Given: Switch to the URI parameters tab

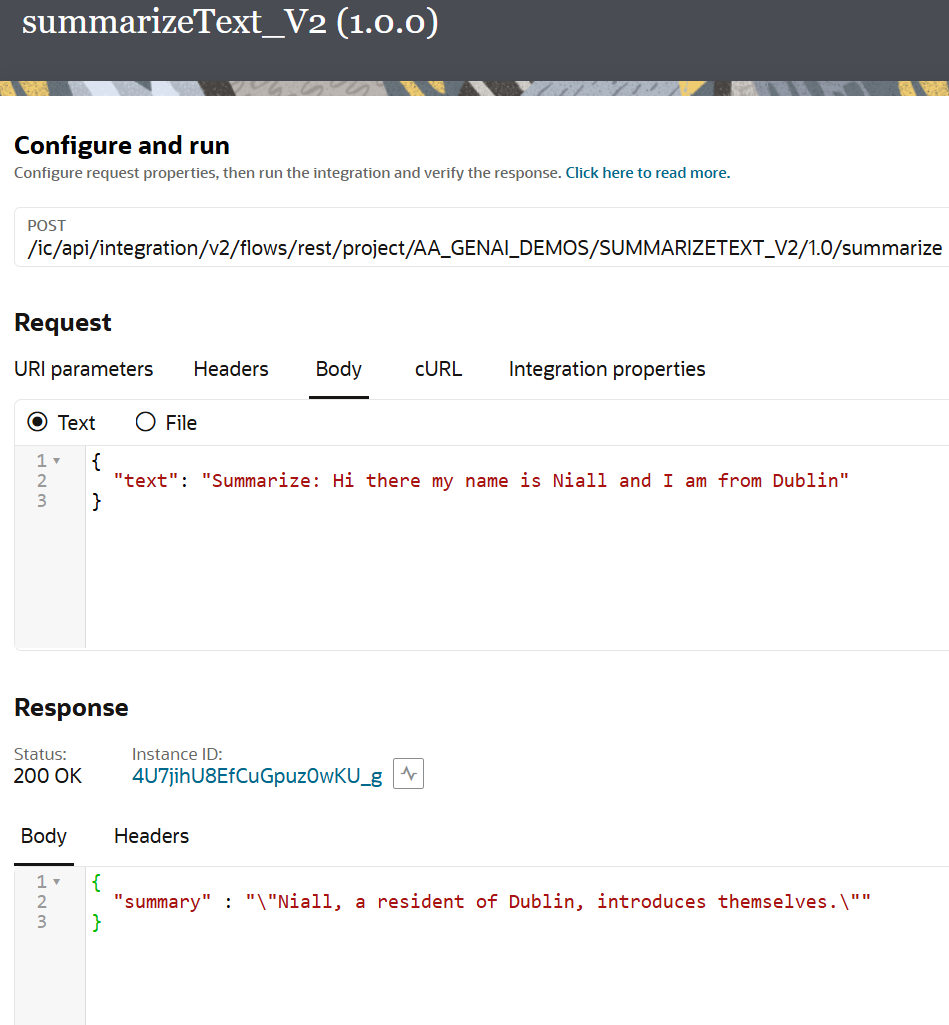Looking at the screenshot, I should (84, 369).
